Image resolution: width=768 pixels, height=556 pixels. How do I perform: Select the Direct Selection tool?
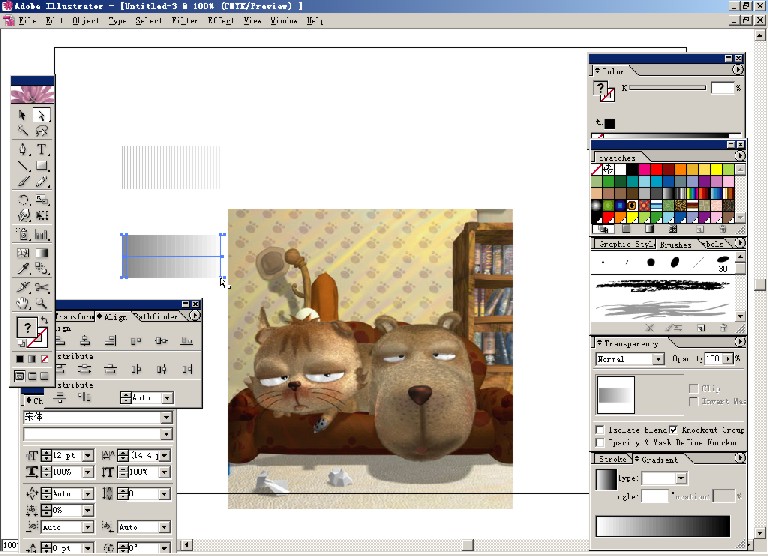pos(41,115)
